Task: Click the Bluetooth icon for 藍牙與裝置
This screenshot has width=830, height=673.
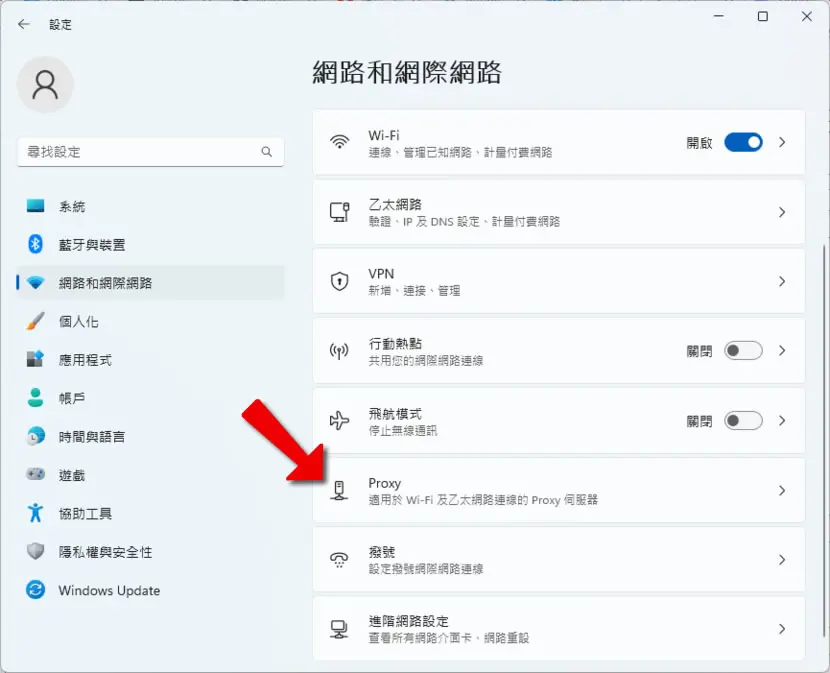Action: tap(35, 244)
